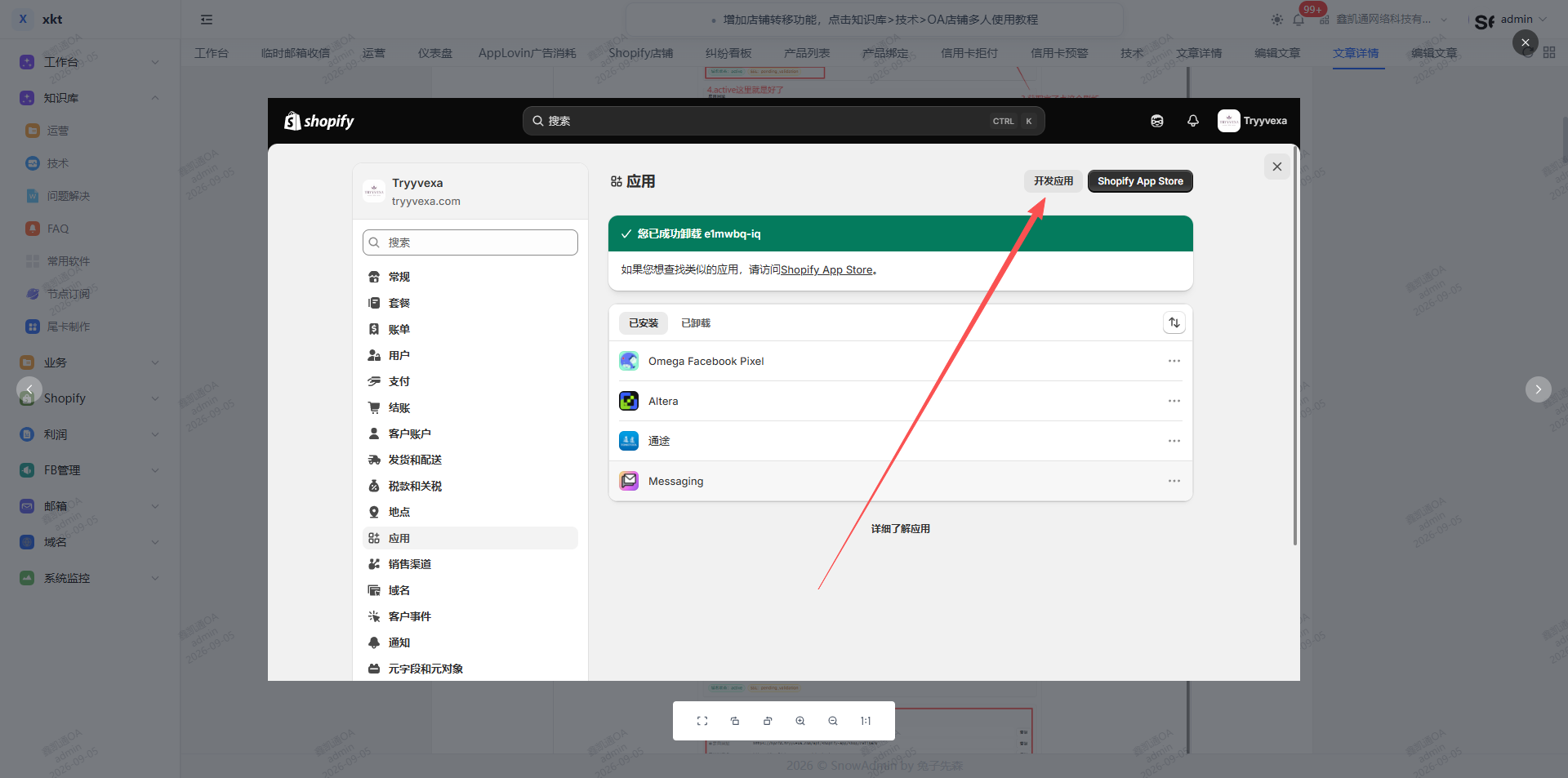Go to the next image arrow
The height and width of the screenshot is (778, 1568).
pyautogui.click(x=1539, y=389)
